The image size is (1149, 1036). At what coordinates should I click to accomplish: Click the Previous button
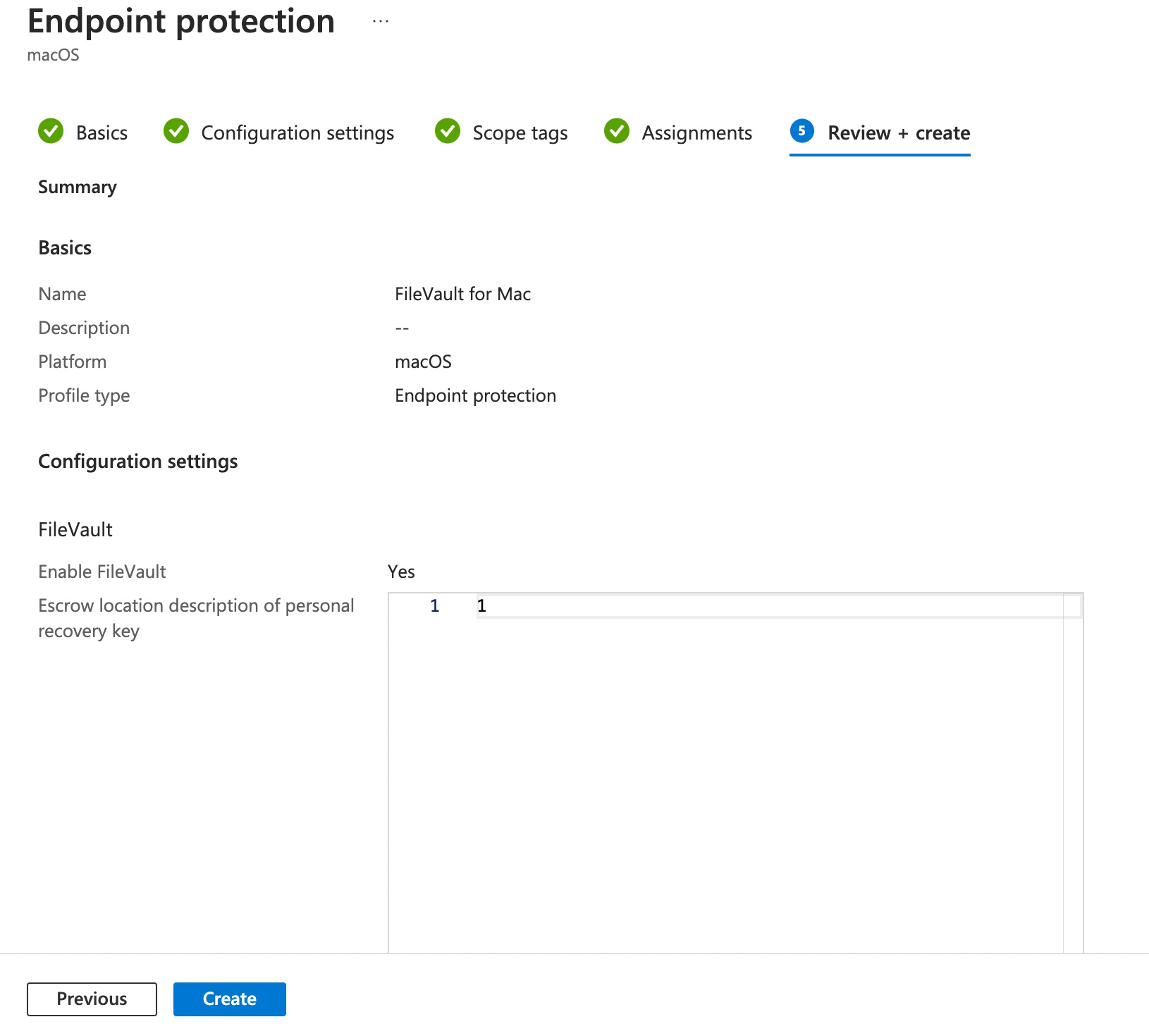(x=92, y=999)
